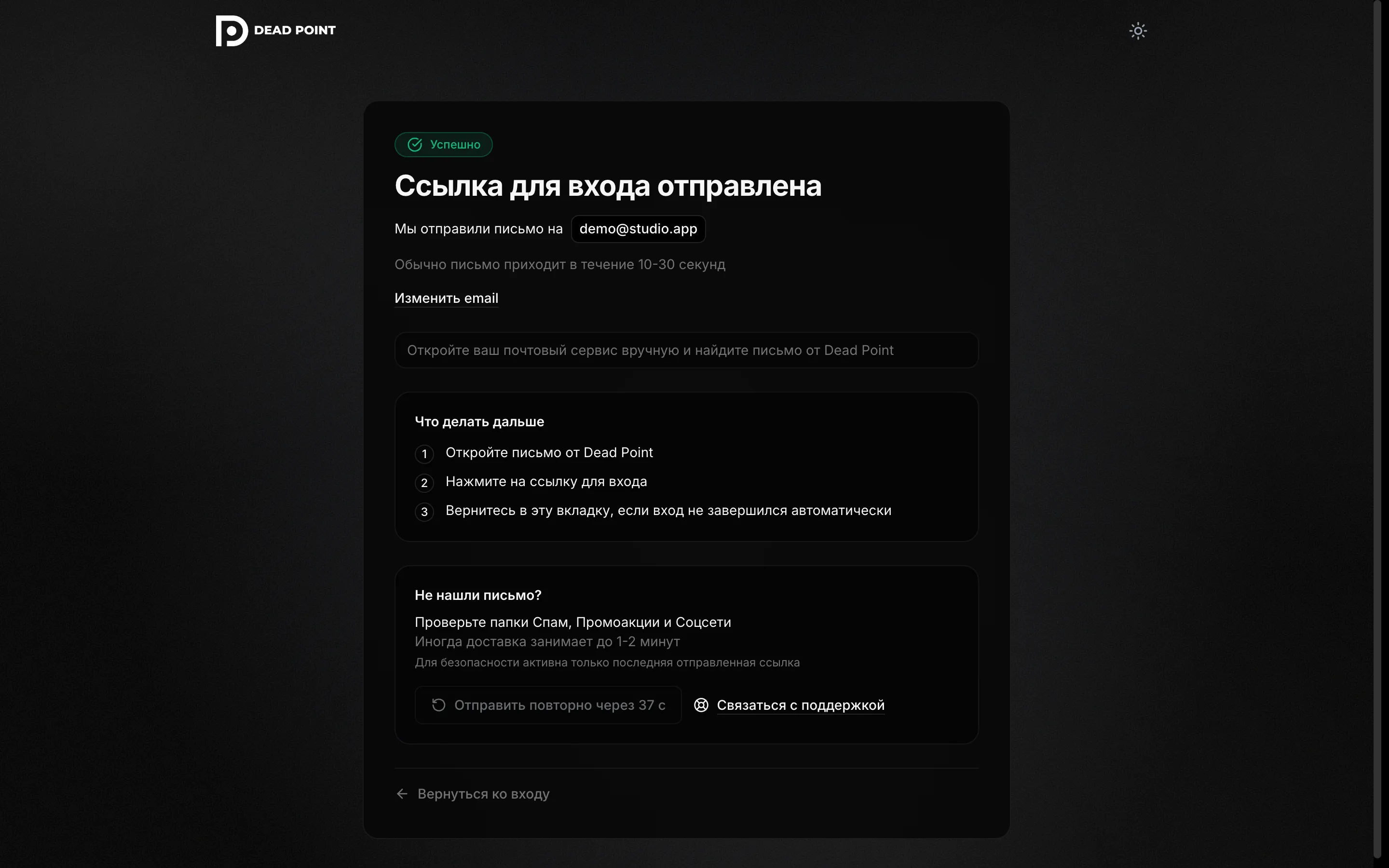Click the text Проверьте папки Спам, Промоакции и Соцсети
The width and height of the screenshot is (1389, 868).
point(573,622)
